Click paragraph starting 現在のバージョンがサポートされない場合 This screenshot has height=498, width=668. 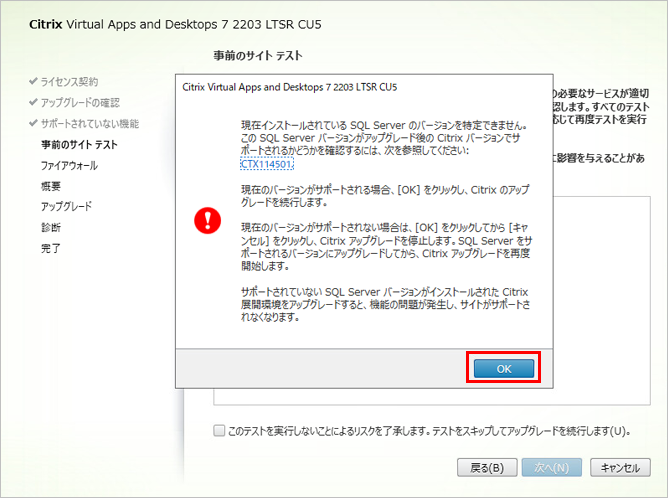386,247
